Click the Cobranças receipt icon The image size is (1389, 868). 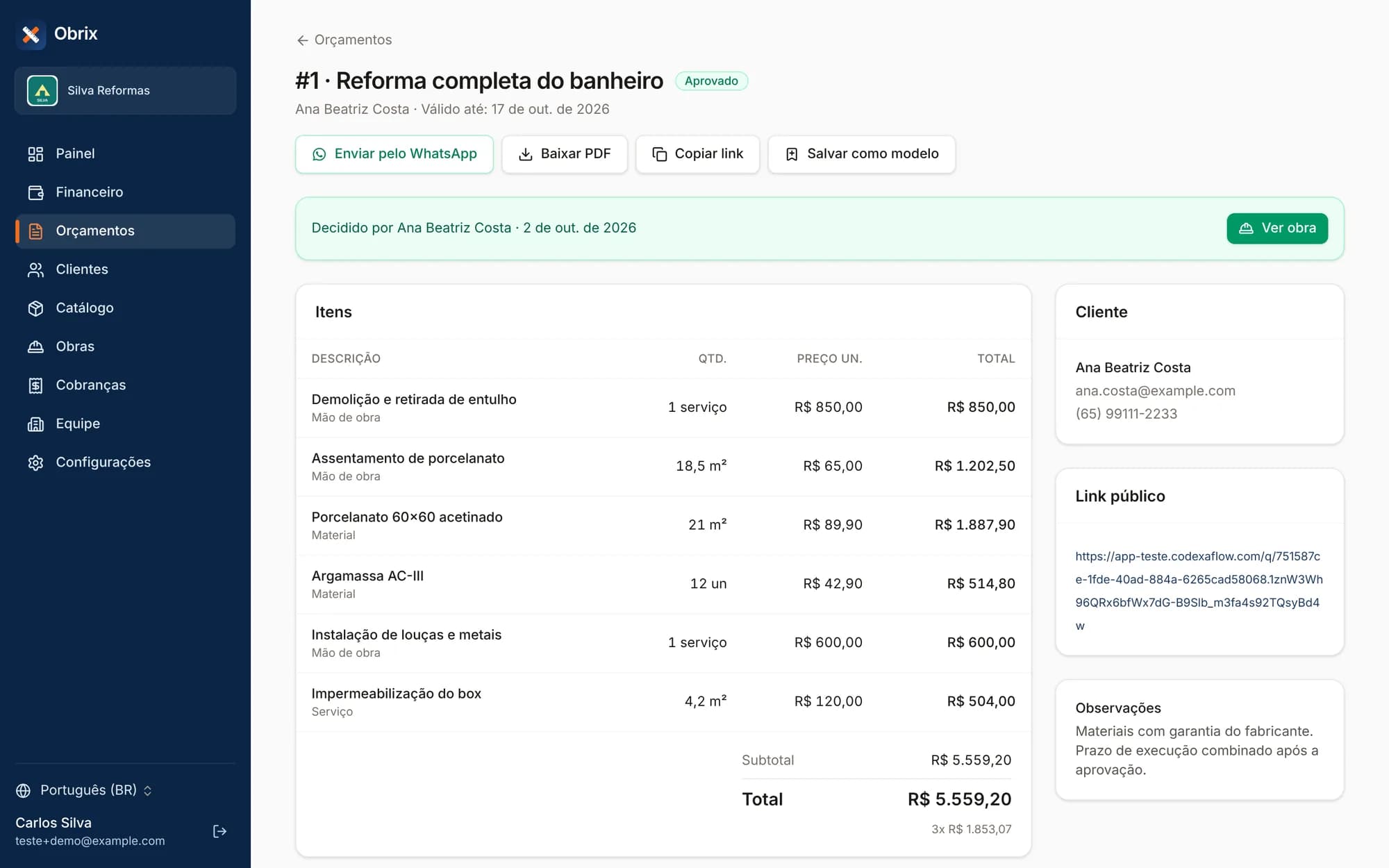click(35, 385)
